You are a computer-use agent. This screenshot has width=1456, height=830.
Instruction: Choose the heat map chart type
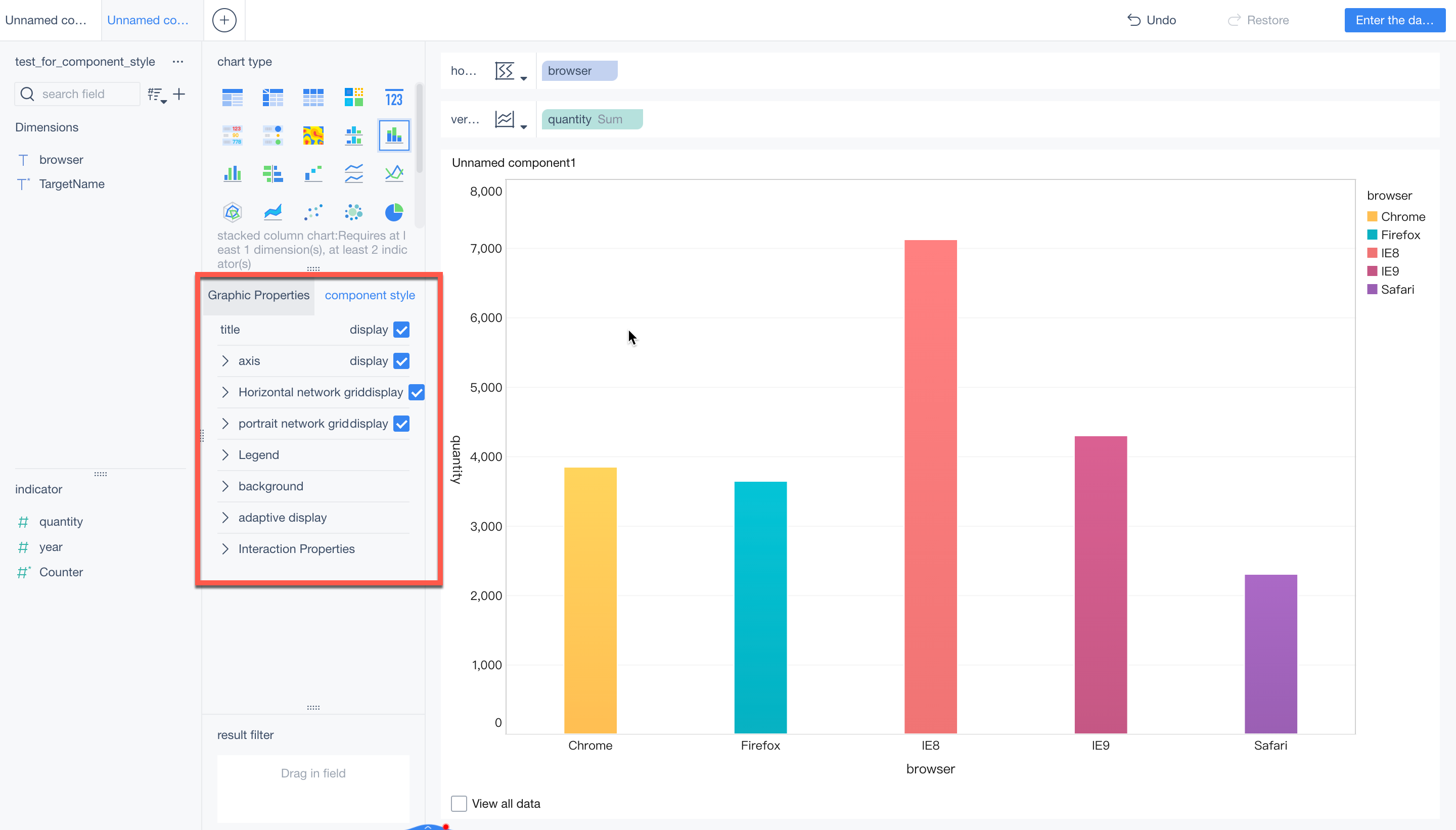pos(313,135)
